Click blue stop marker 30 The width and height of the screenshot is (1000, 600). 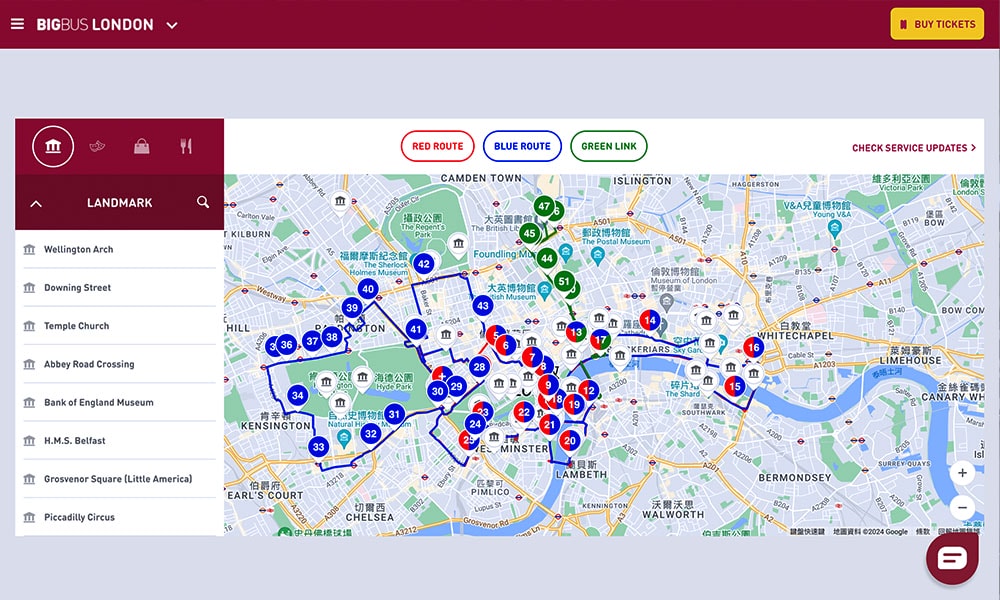pyautogui.click(x=438, y=391)
